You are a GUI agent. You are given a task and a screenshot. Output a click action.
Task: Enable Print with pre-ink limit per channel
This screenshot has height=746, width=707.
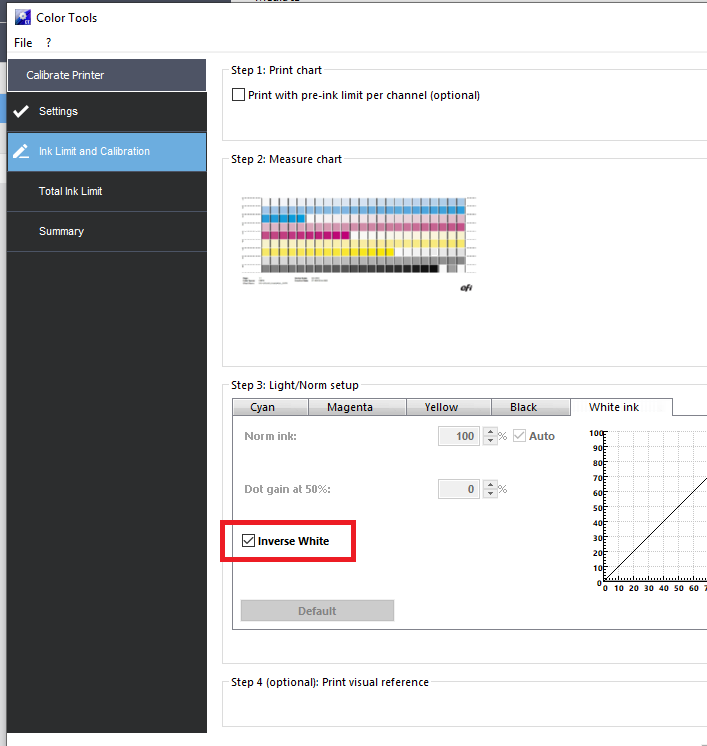(x=238, y=95)
